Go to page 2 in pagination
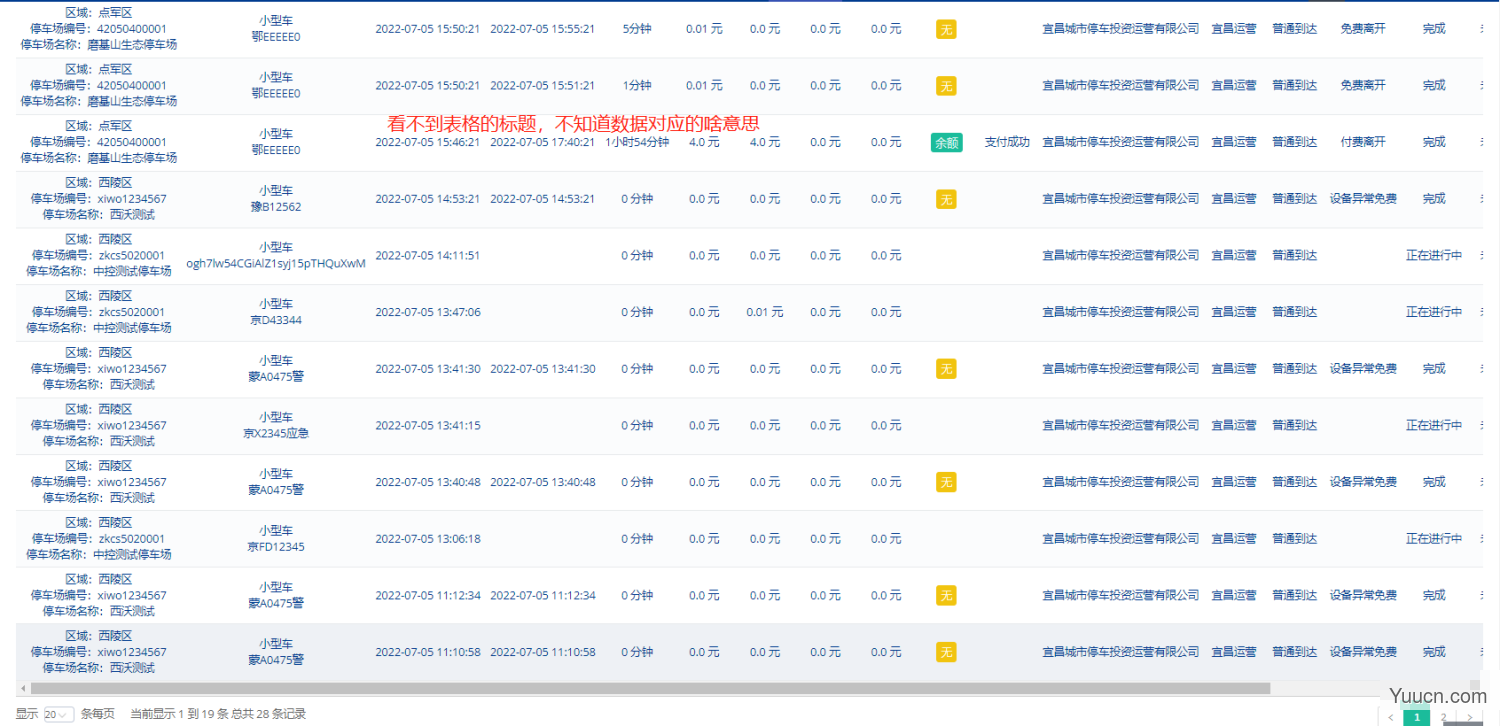The width and height of the screenshot is (1500, 726). click(1443, 717)
